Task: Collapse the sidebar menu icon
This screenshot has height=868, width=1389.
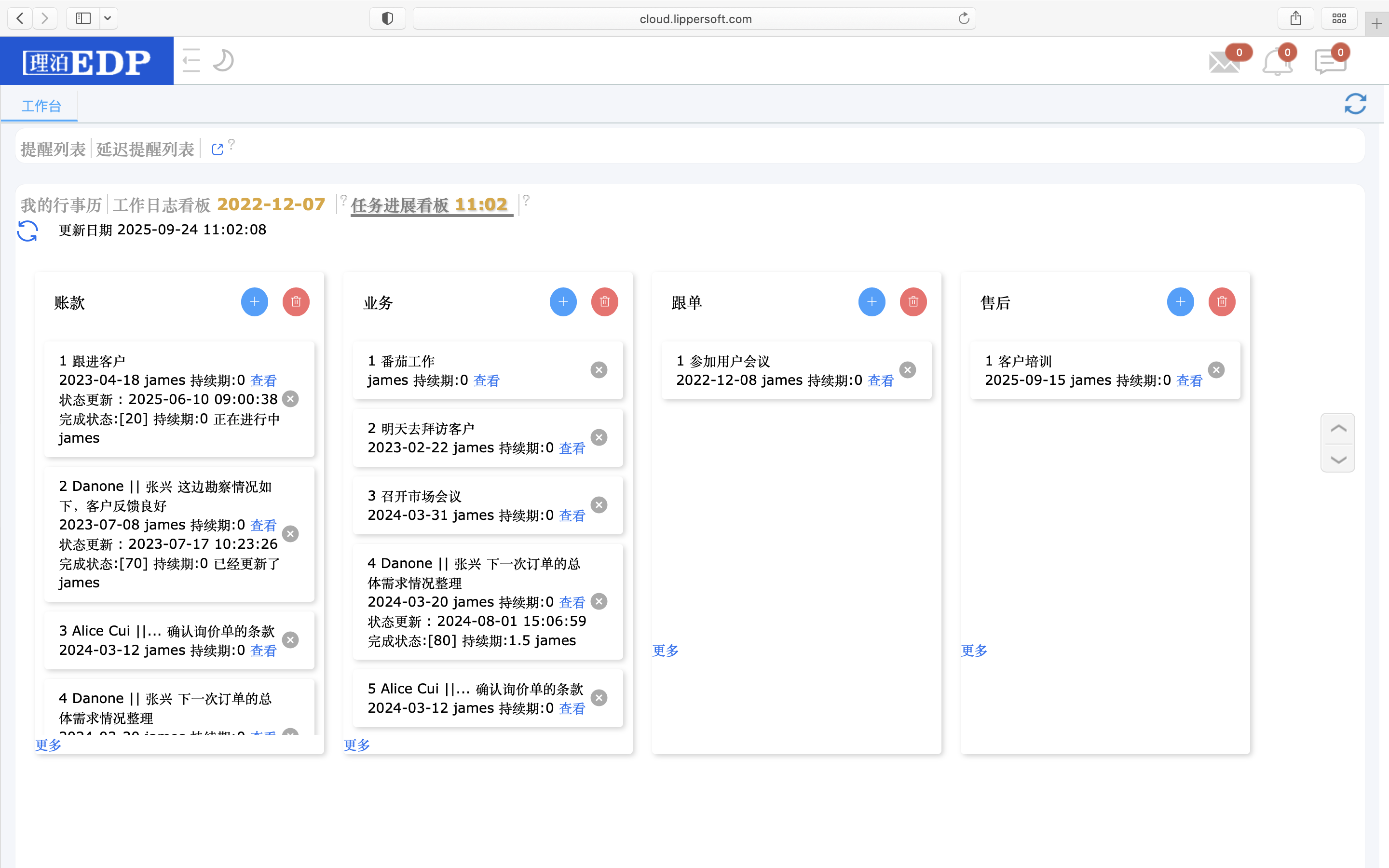Action: pyautogui.click(x=191, y=61)
